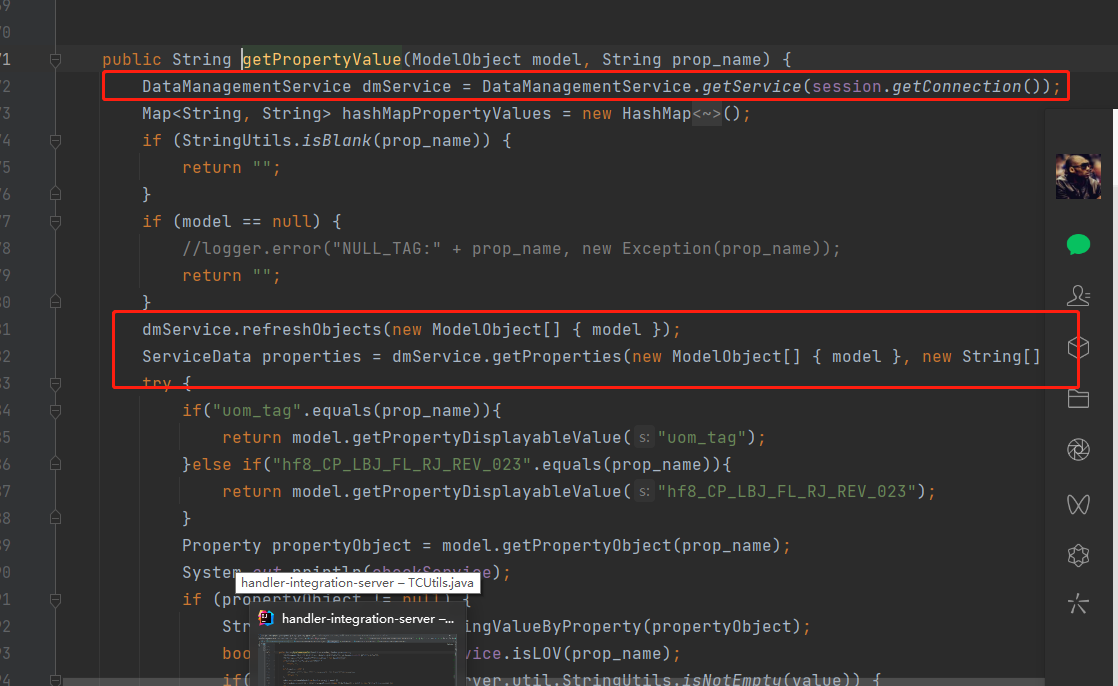Click the s: hint before "hf8_CP_LBJ_FL_RJ_REV_023"
Viewport: 1118px width, 686px height.
tap(644, 492)
